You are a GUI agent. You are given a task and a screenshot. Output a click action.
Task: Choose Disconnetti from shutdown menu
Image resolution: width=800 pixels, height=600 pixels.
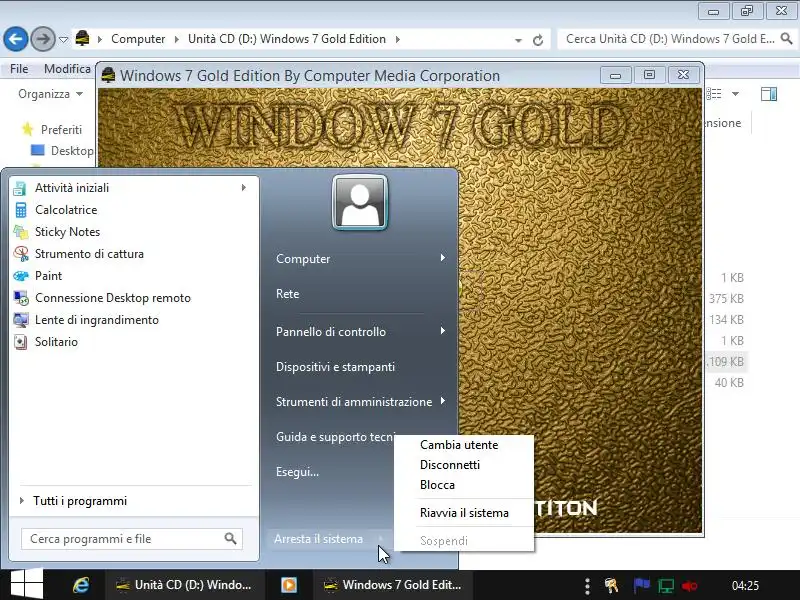[450, 465]
